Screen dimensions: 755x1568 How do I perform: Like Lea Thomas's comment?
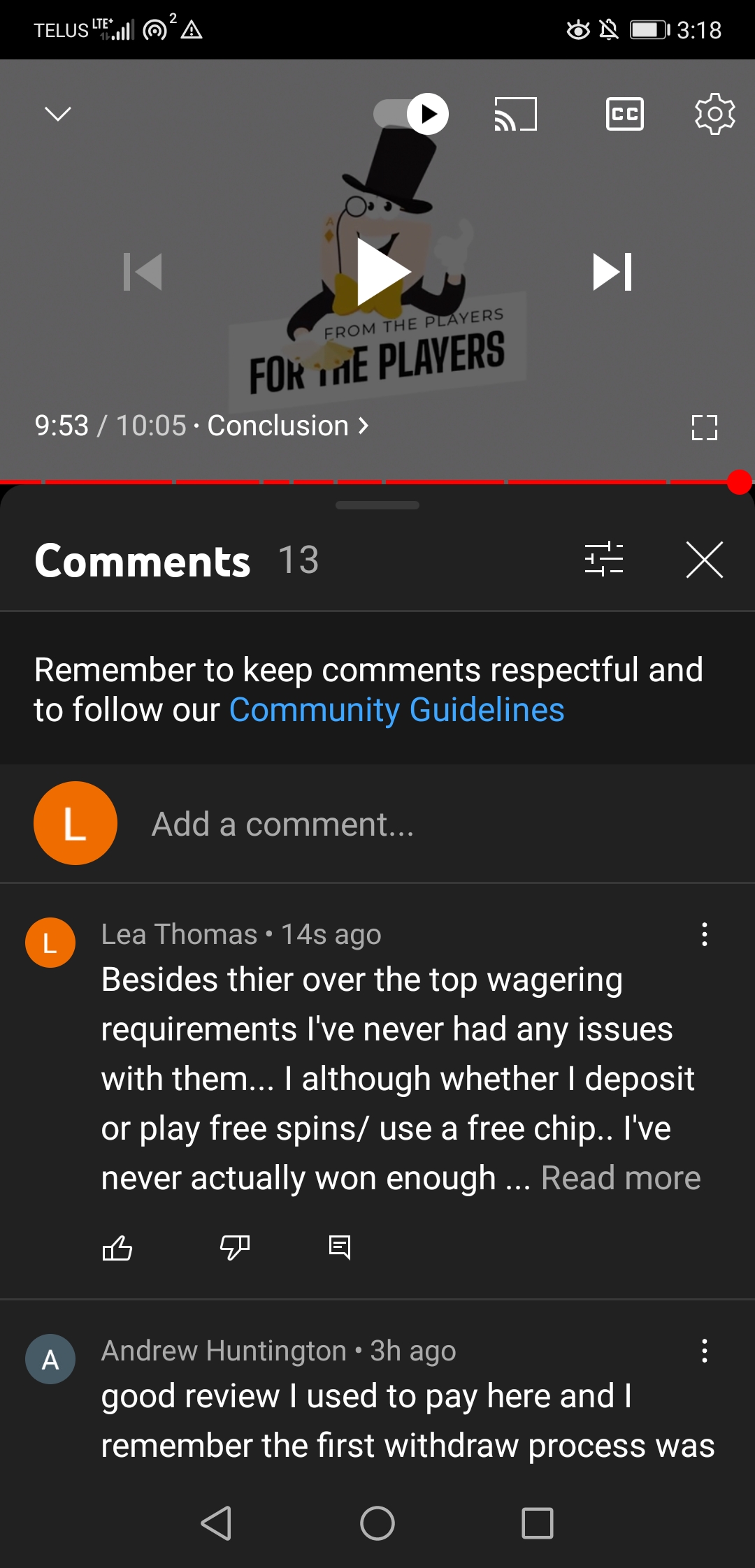[117, 1247]
